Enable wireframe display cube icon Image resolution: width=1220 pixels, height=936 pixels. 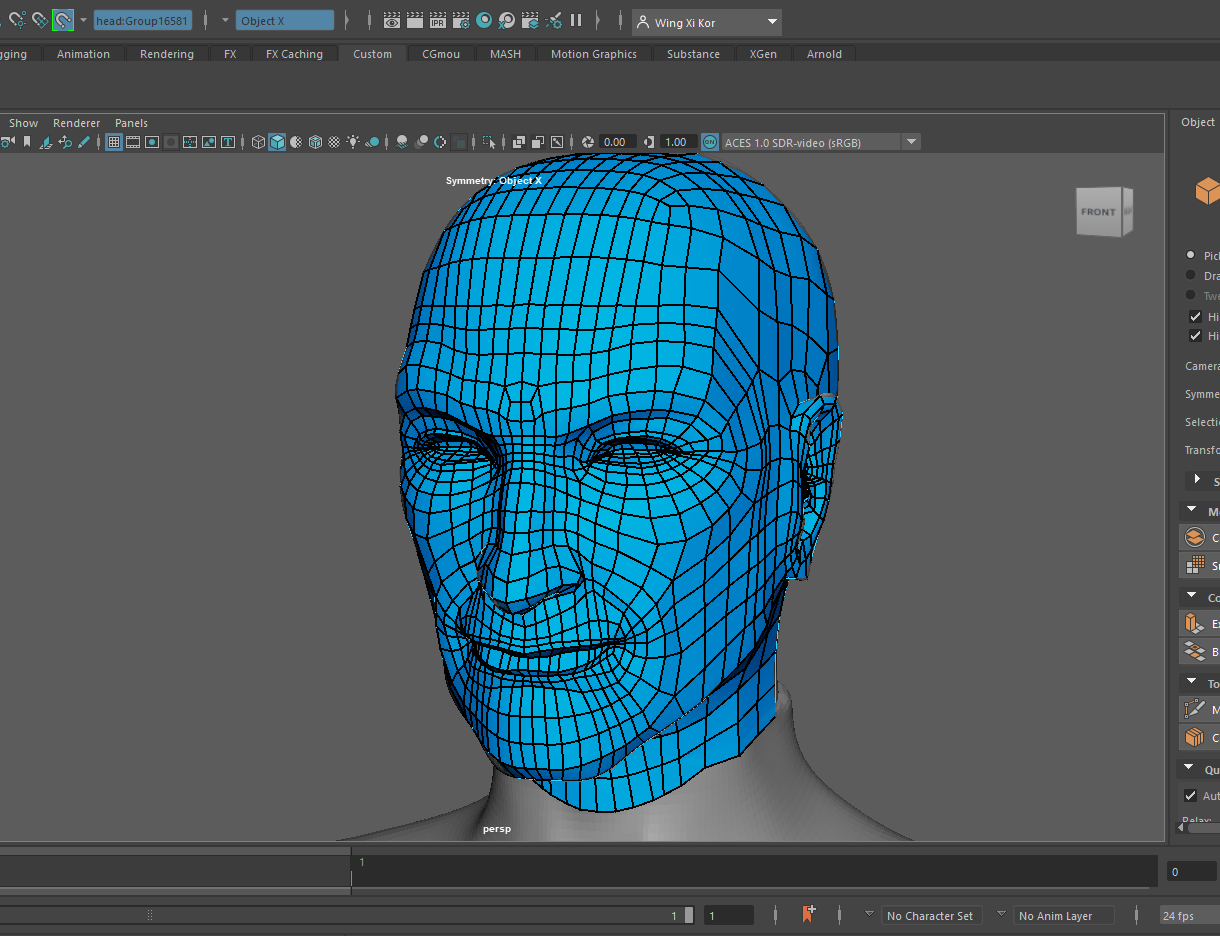pos(258,142)
